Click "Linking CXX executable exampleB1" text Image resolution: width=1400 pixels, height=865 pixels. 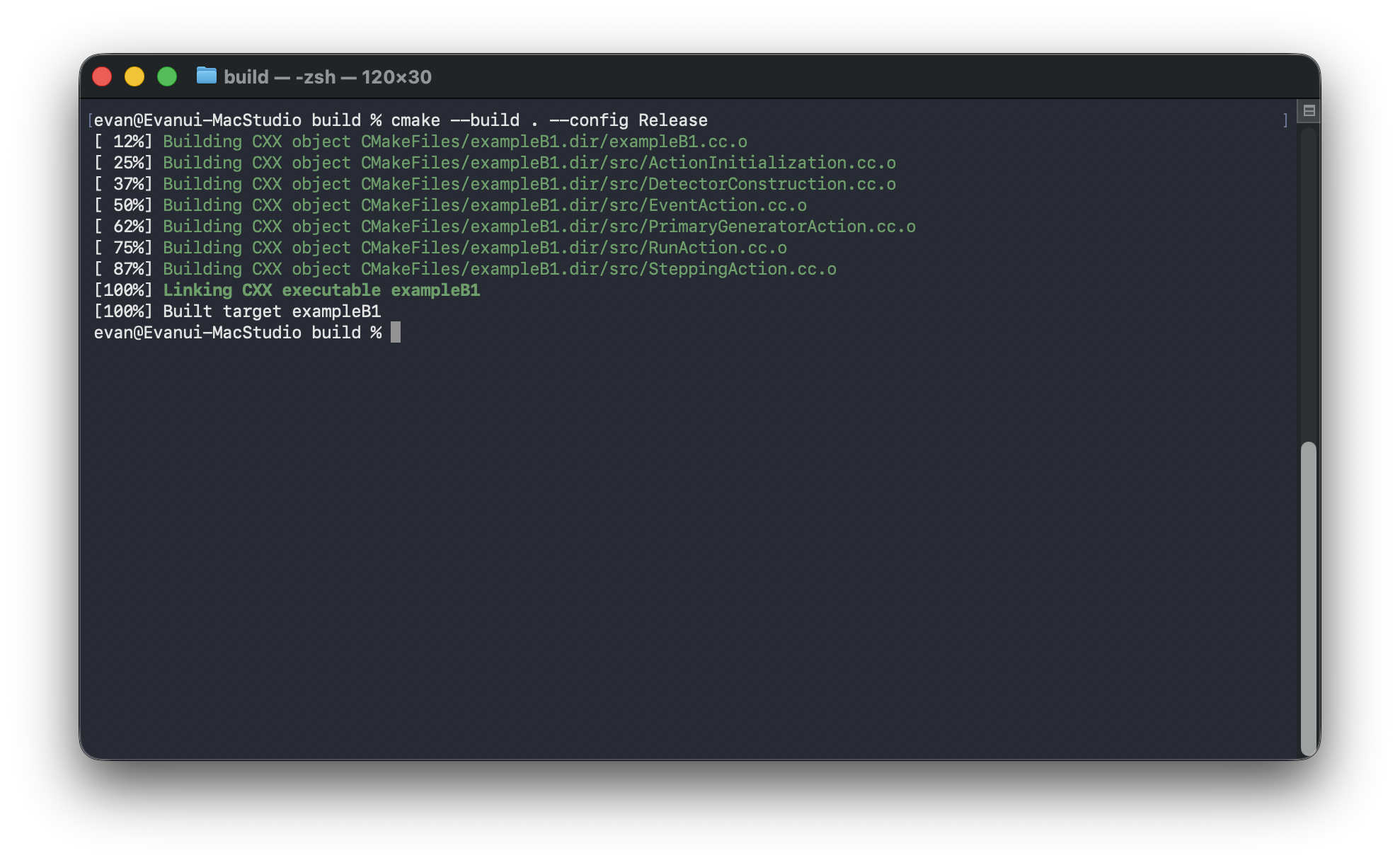tap(321, 290)
